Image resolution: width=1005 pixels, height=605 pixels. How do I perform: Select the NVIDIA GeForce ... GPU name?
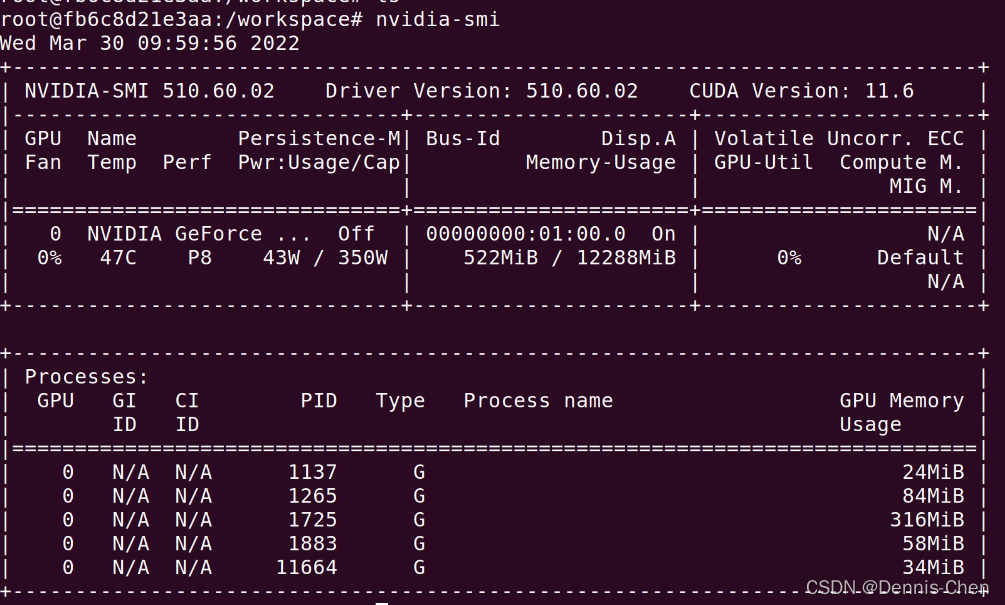(x=199, y=233)
